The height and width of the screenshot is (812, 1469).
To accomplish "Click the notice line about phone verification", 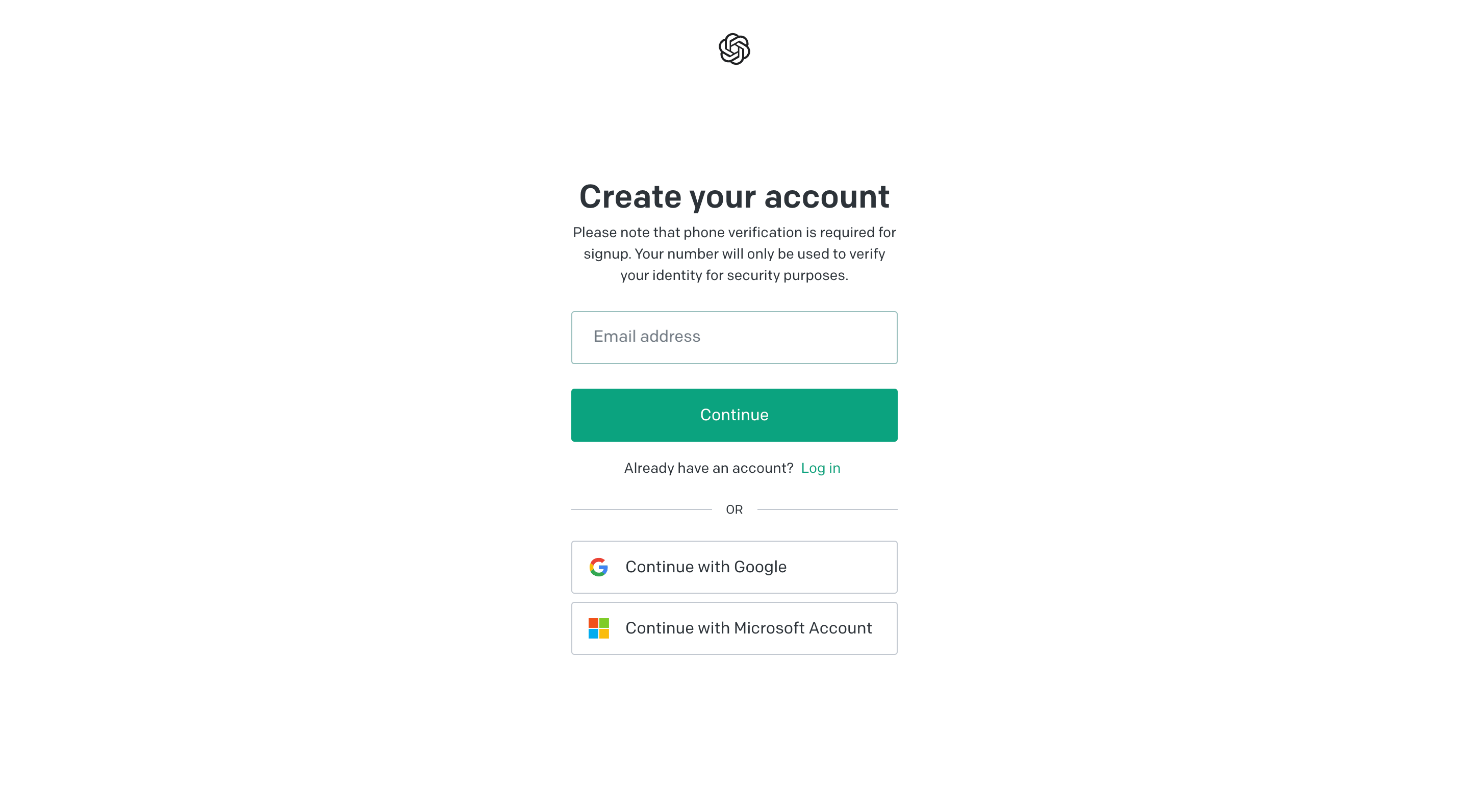I will point(734,232).
